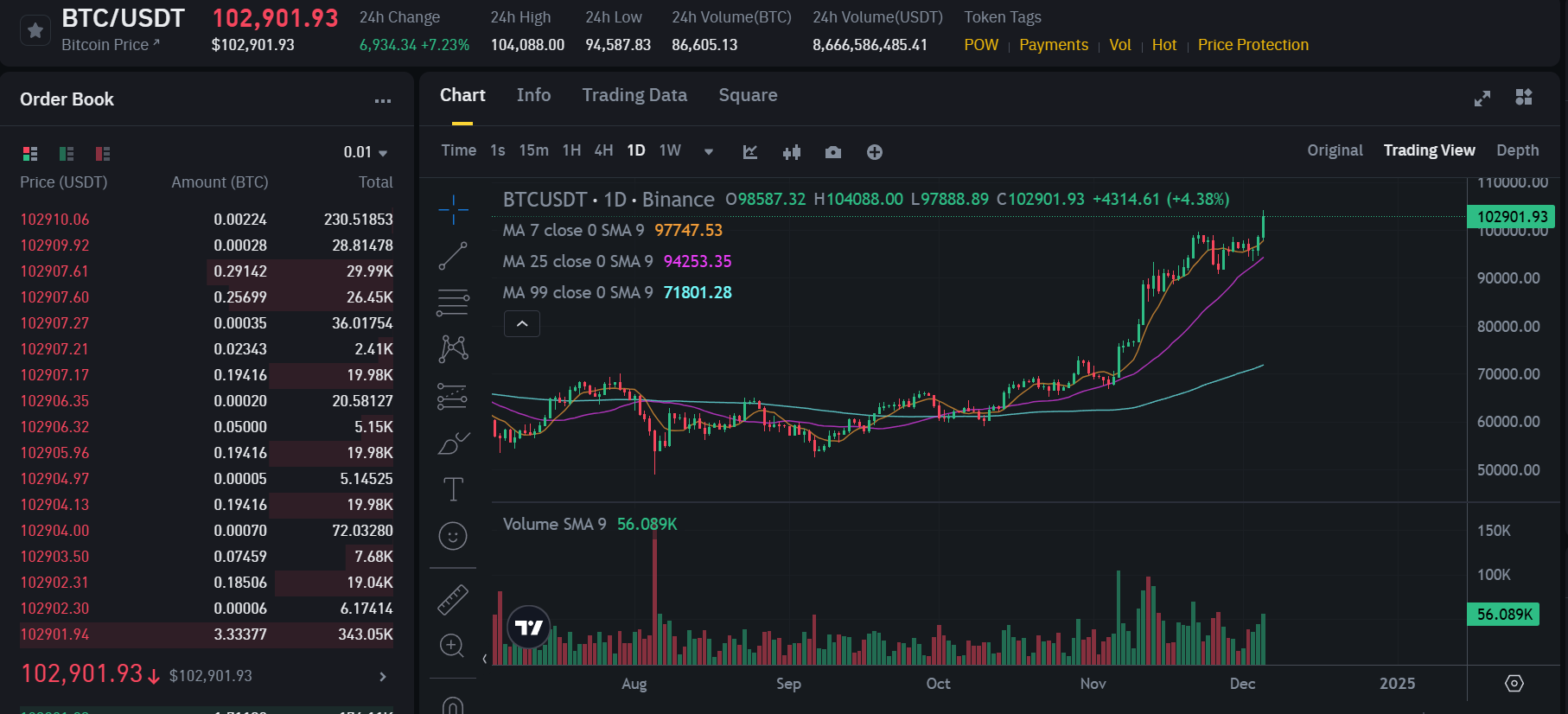1568x714 pixels.
Task: Switch to Depth chart view
Action: [1517, 150]
